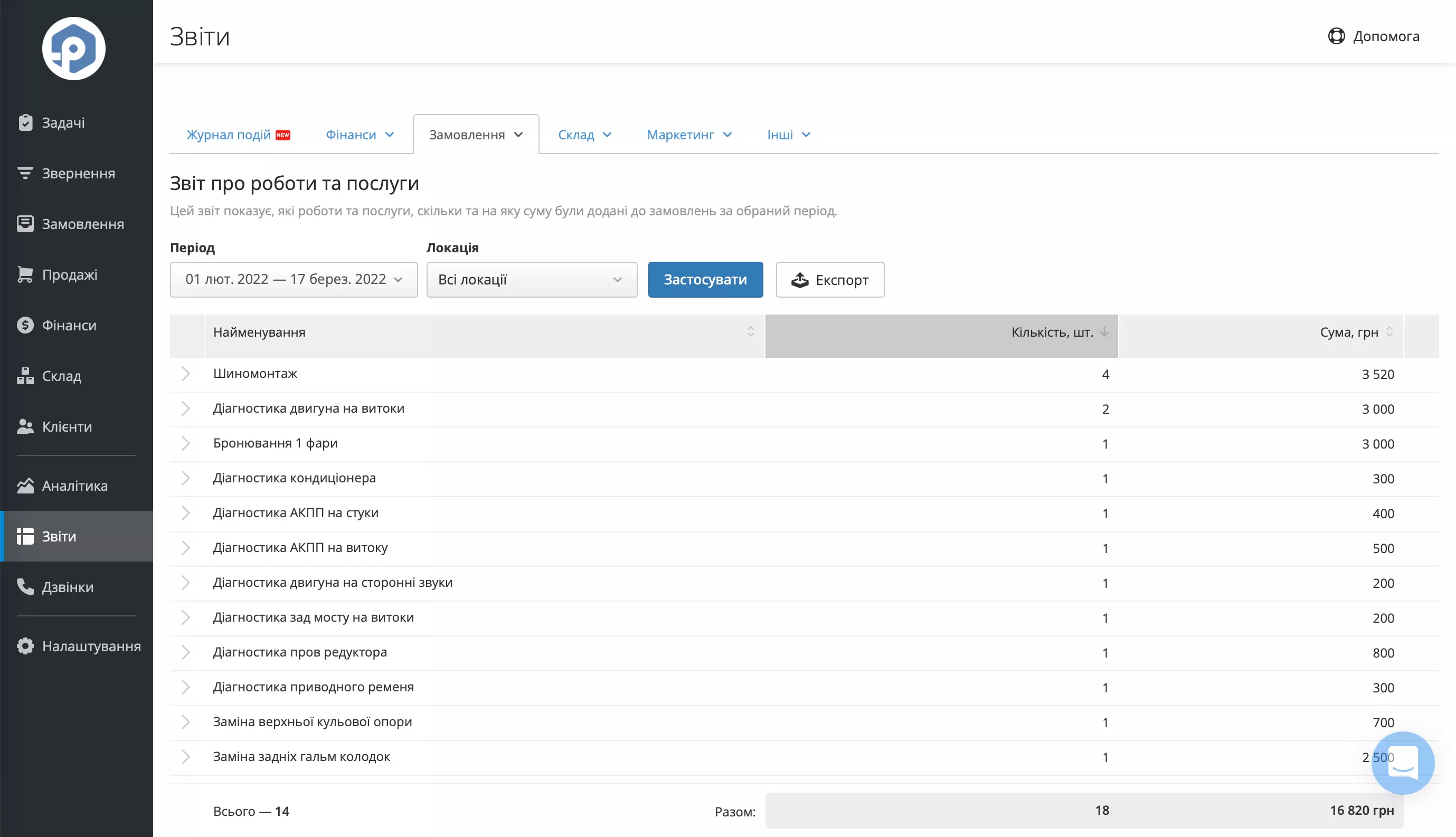Viewport: 1456px width, 837px height.
Task: Click the Експорт button
Action: 830,279
